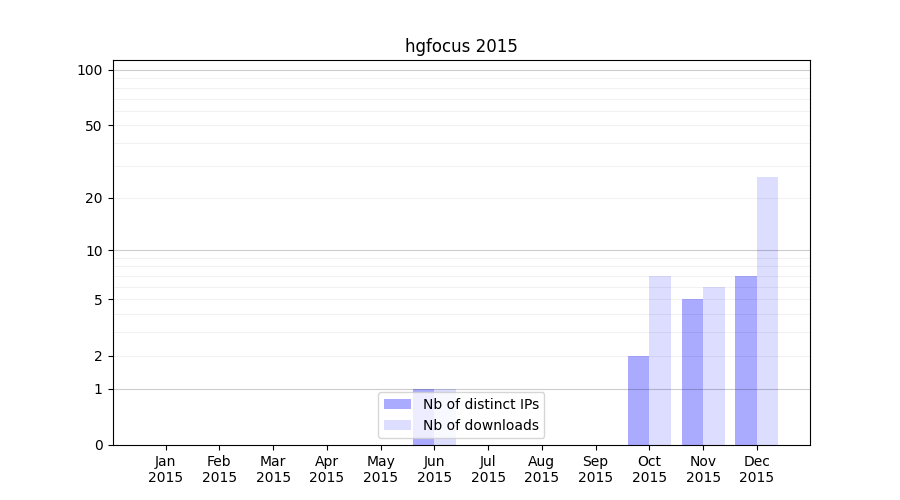900x500 pixels.
Task: Click the chart title hgfocus 2015
Action: click(x=461, y=46)
